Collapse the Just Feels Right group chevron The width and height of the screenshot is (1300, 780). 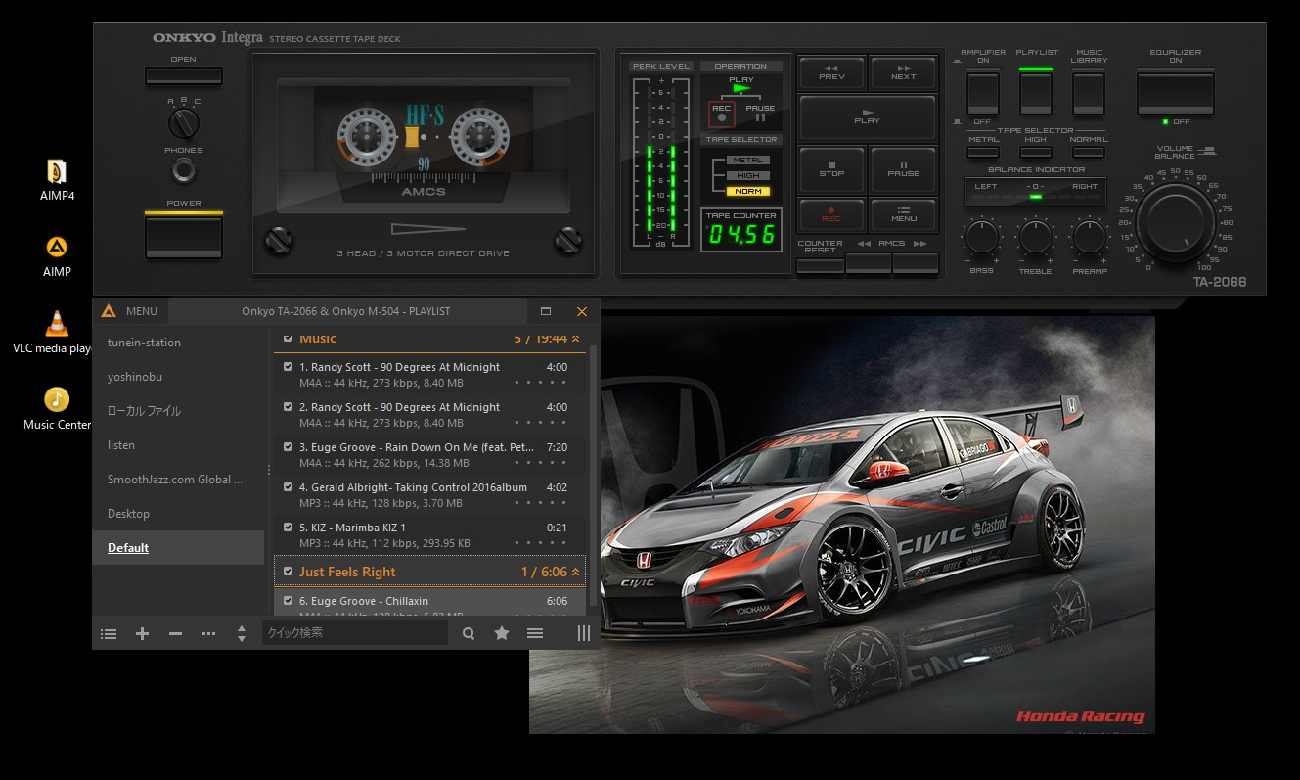click(x=576, y=572)
